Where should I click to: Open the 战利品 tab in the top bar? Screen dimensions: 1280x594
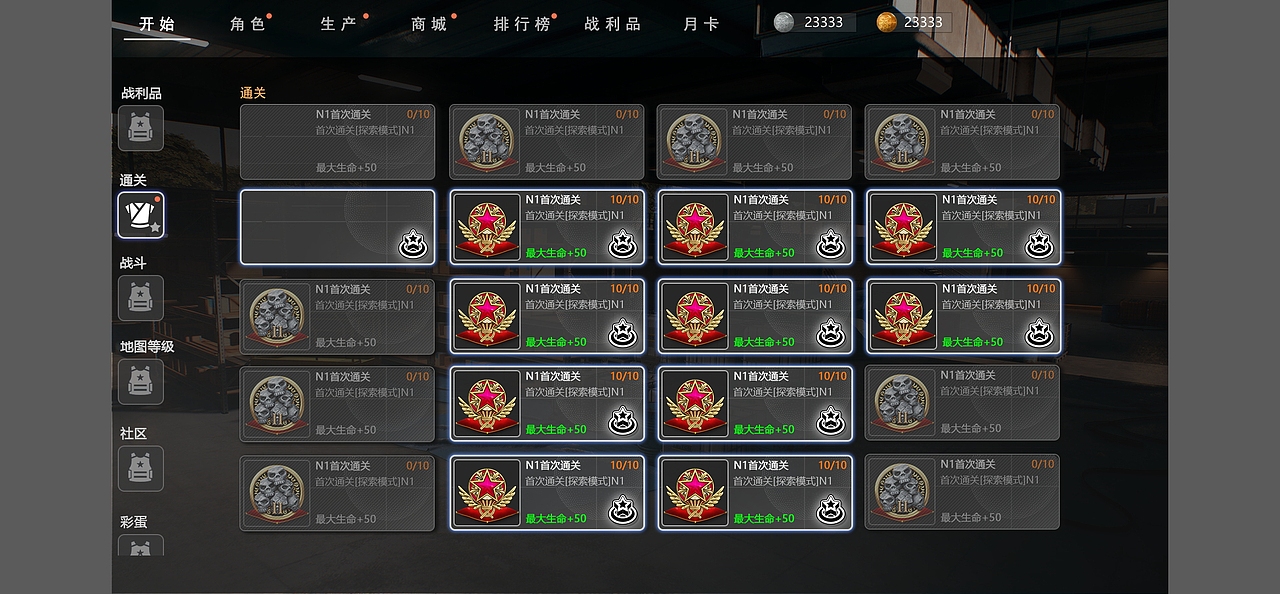613,24
